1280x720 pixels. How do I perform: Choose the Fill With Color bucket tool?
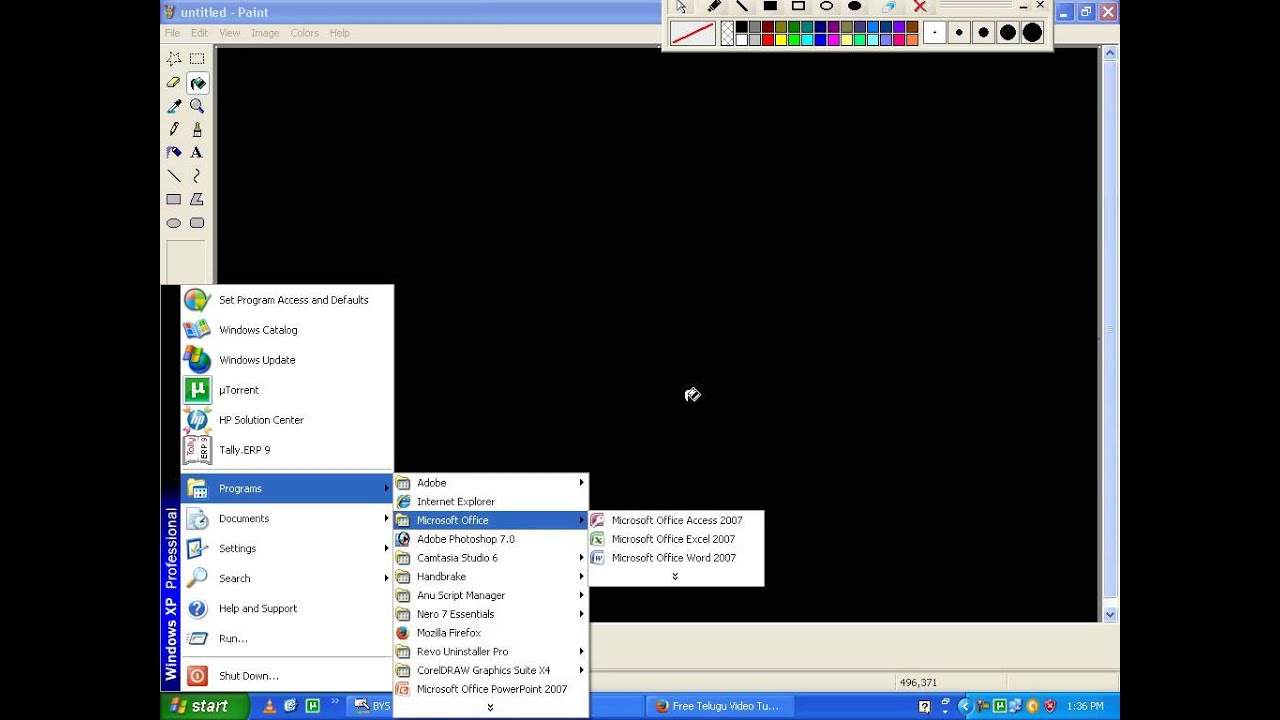click(x=197, y=83)
